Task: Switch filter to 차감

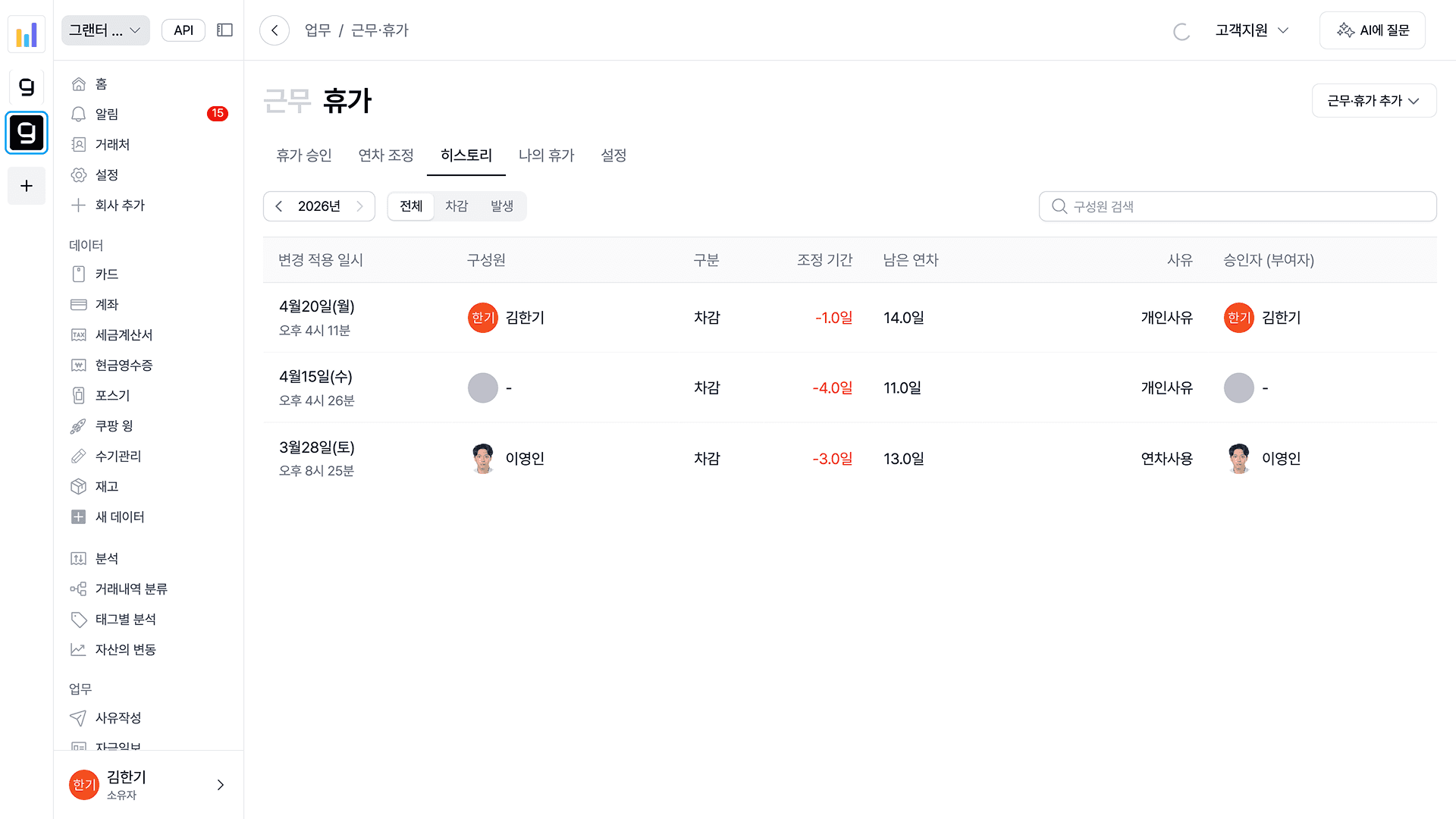Action: (457, 206)
